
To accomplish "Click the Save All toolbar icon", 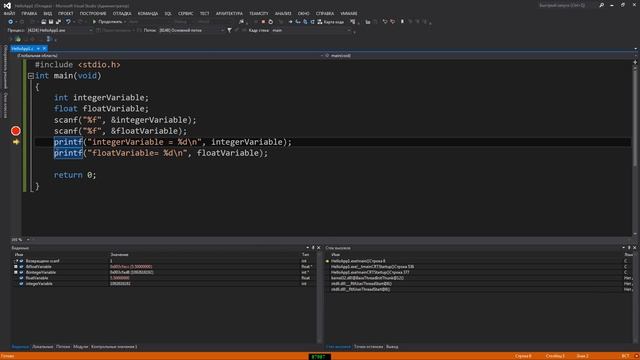I will 58,22.
